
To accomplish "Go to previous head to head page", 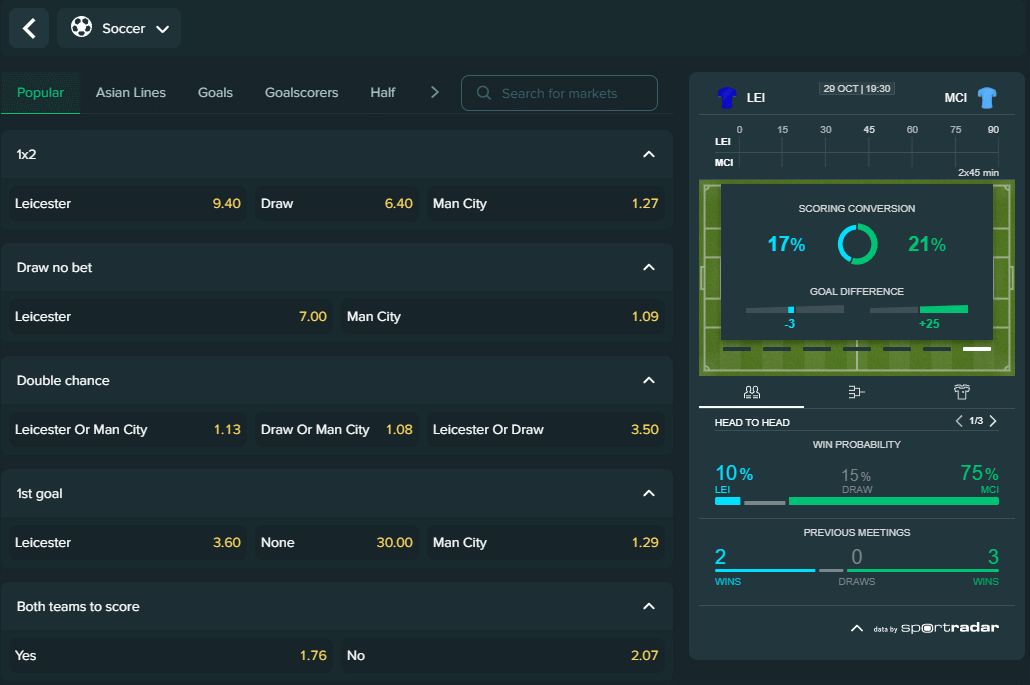I will [x=959, y=421].
